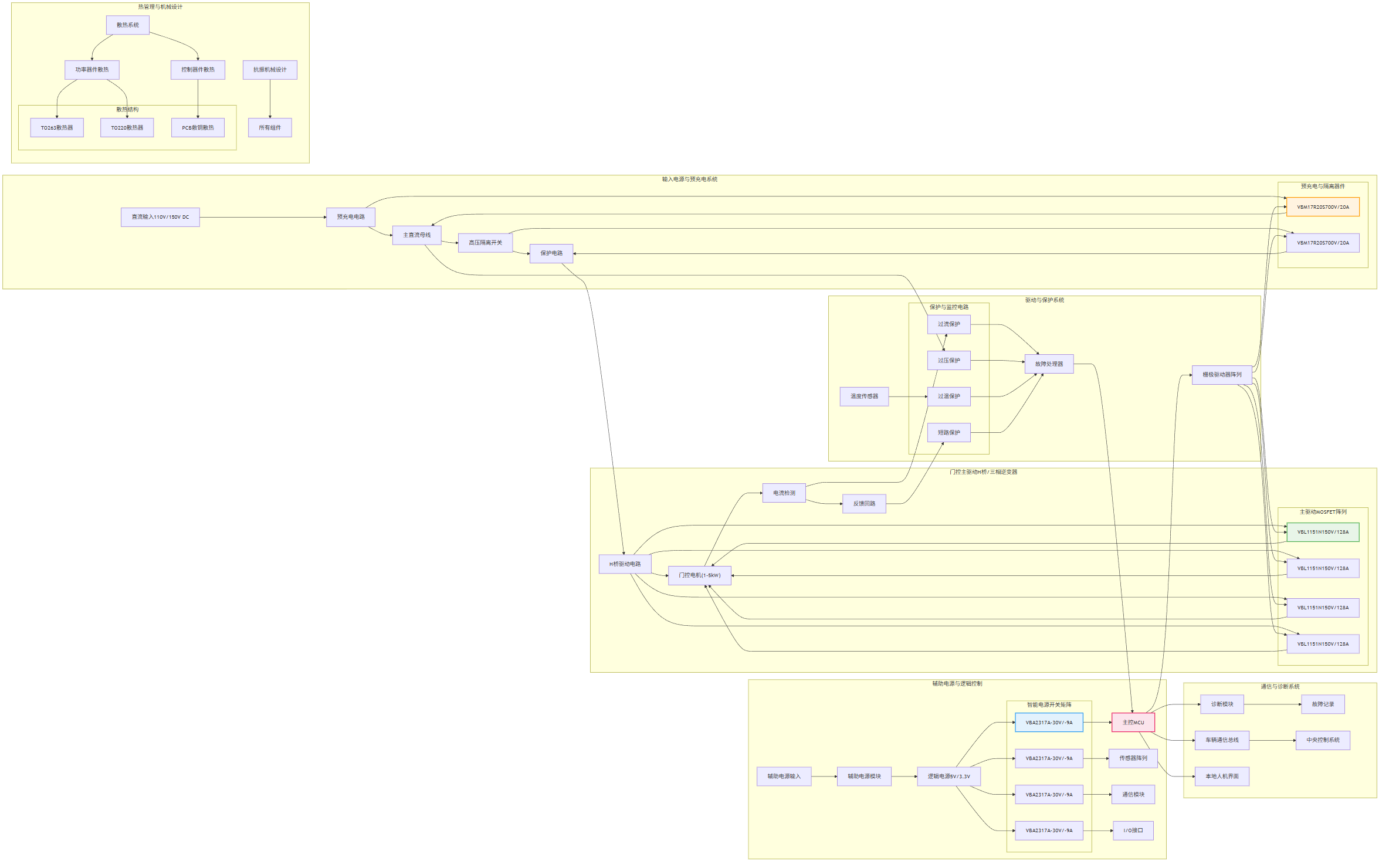Select the 栅极驱动器阵列 node
The image size is (1389, 868).
[x=1222, y=375]
